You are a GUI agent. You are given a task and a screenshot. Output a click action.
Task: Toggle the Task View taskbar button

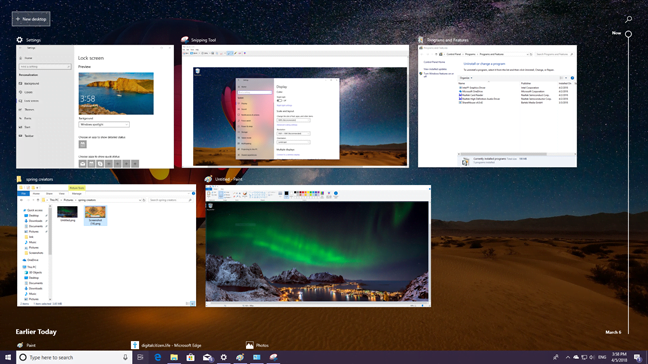click(x=141, y=357)
